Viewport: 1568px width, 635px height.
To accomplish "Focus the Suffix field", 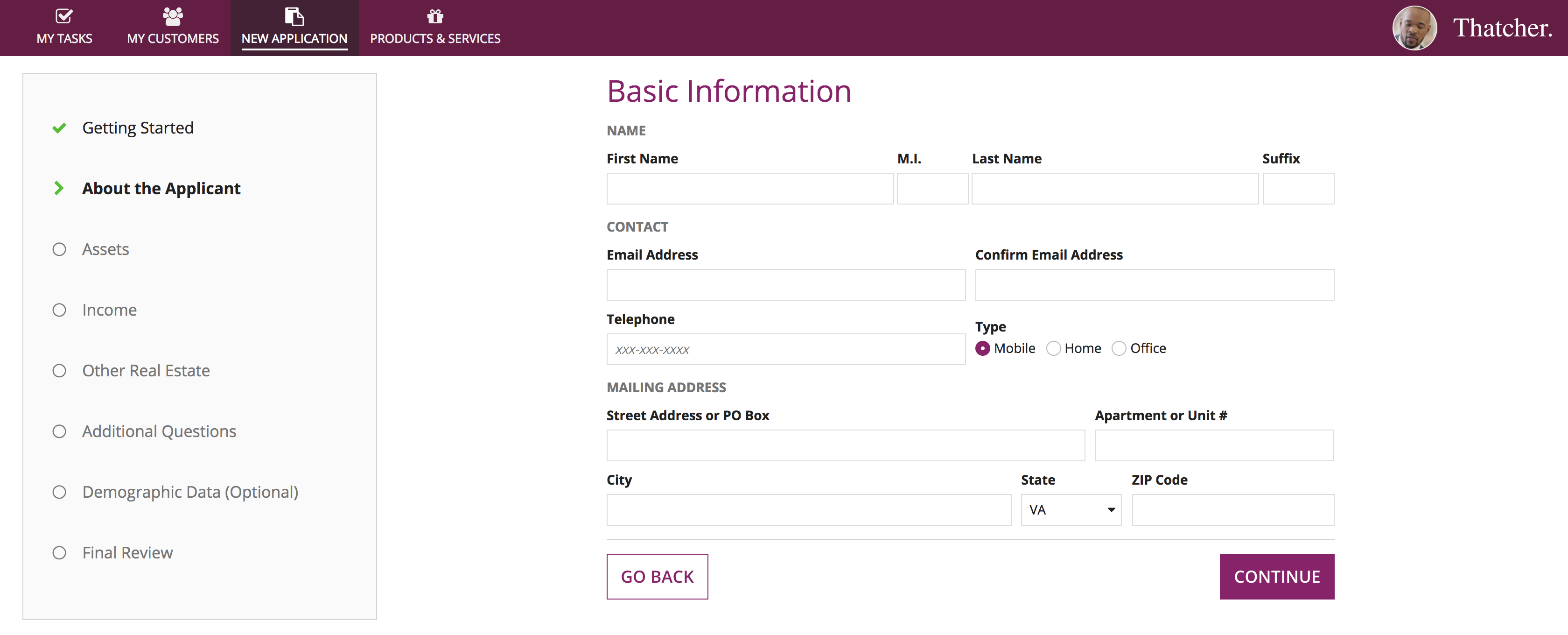I will (x=1298, y=188).
